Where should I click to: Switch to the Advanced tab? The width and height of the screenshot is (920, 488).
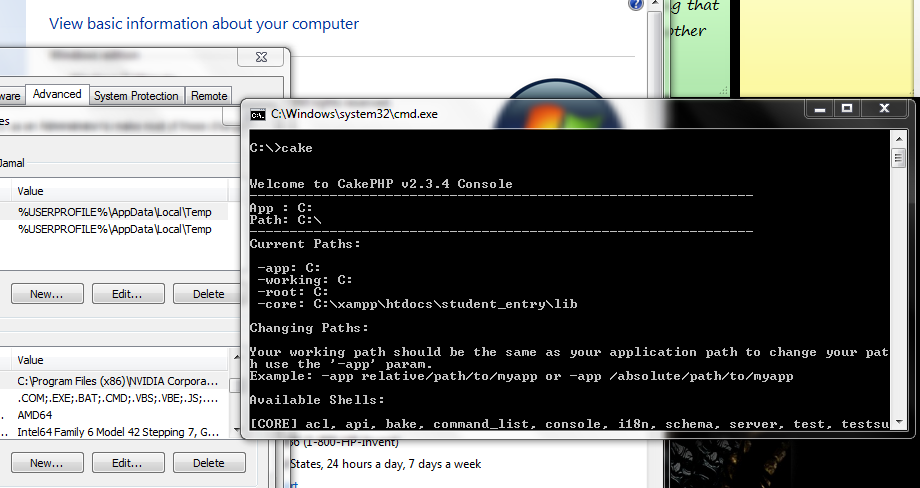pyautogui.click(x=57, y=94)
